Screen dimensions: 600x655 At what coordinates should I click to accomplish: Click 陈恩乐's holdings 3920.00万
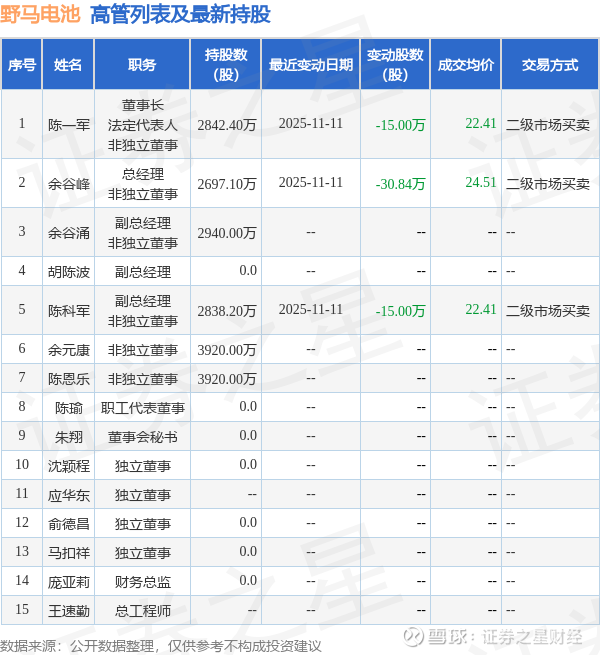click(x=227, y=378)
